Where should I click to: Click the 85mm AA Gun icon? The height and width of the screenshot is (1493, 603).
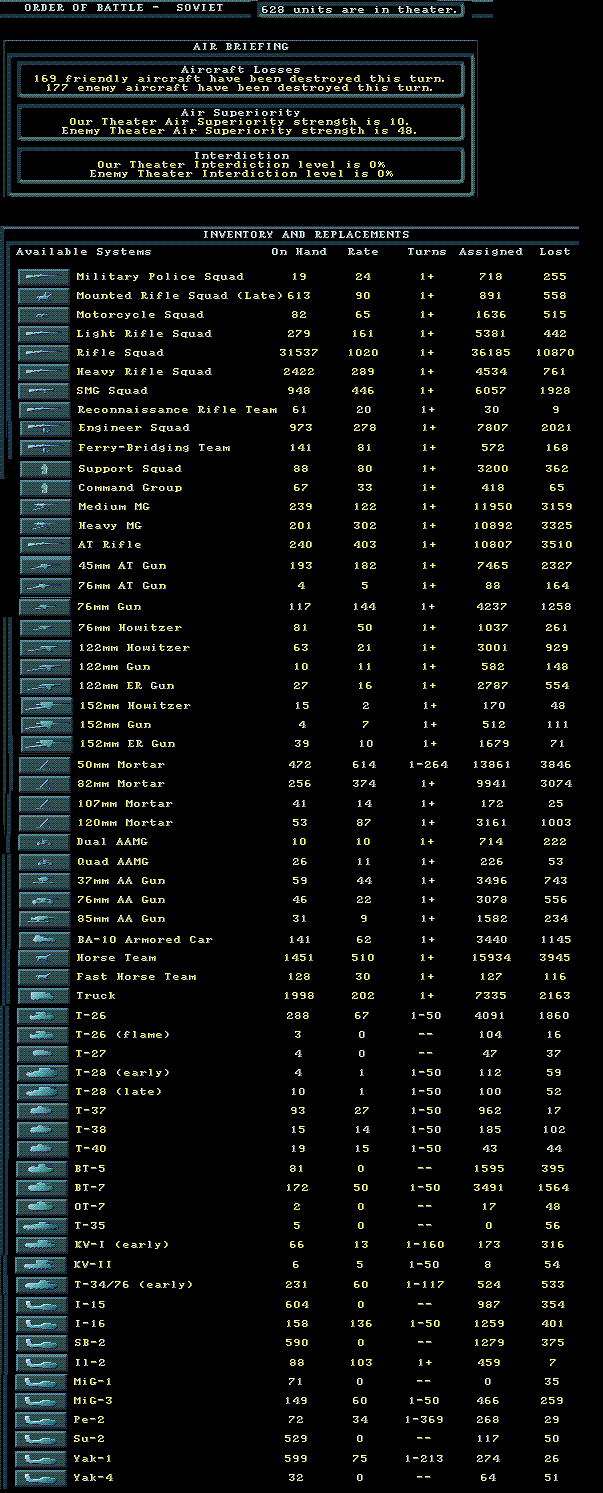click(44, 919)
